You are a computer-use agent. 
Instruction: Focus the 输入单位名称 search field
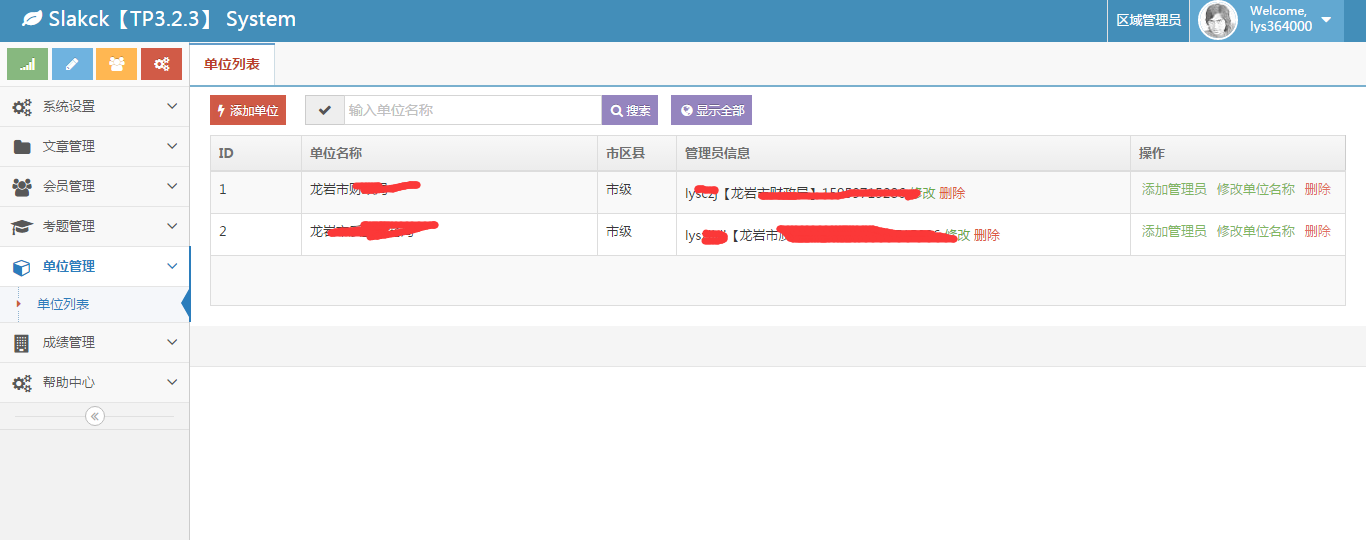point(472,110)
